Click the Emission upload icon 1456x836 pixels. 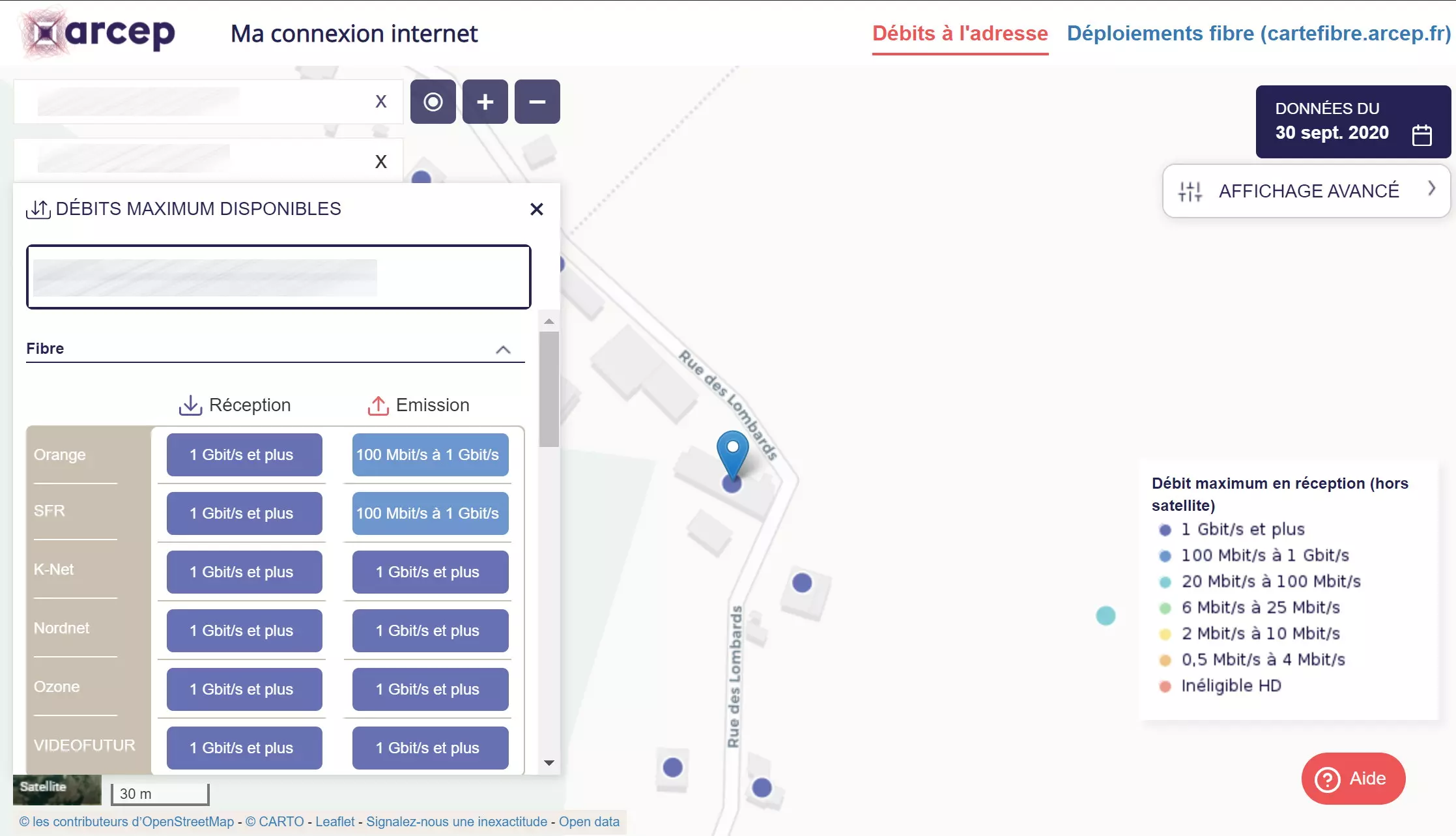click(x=378, y=405)
